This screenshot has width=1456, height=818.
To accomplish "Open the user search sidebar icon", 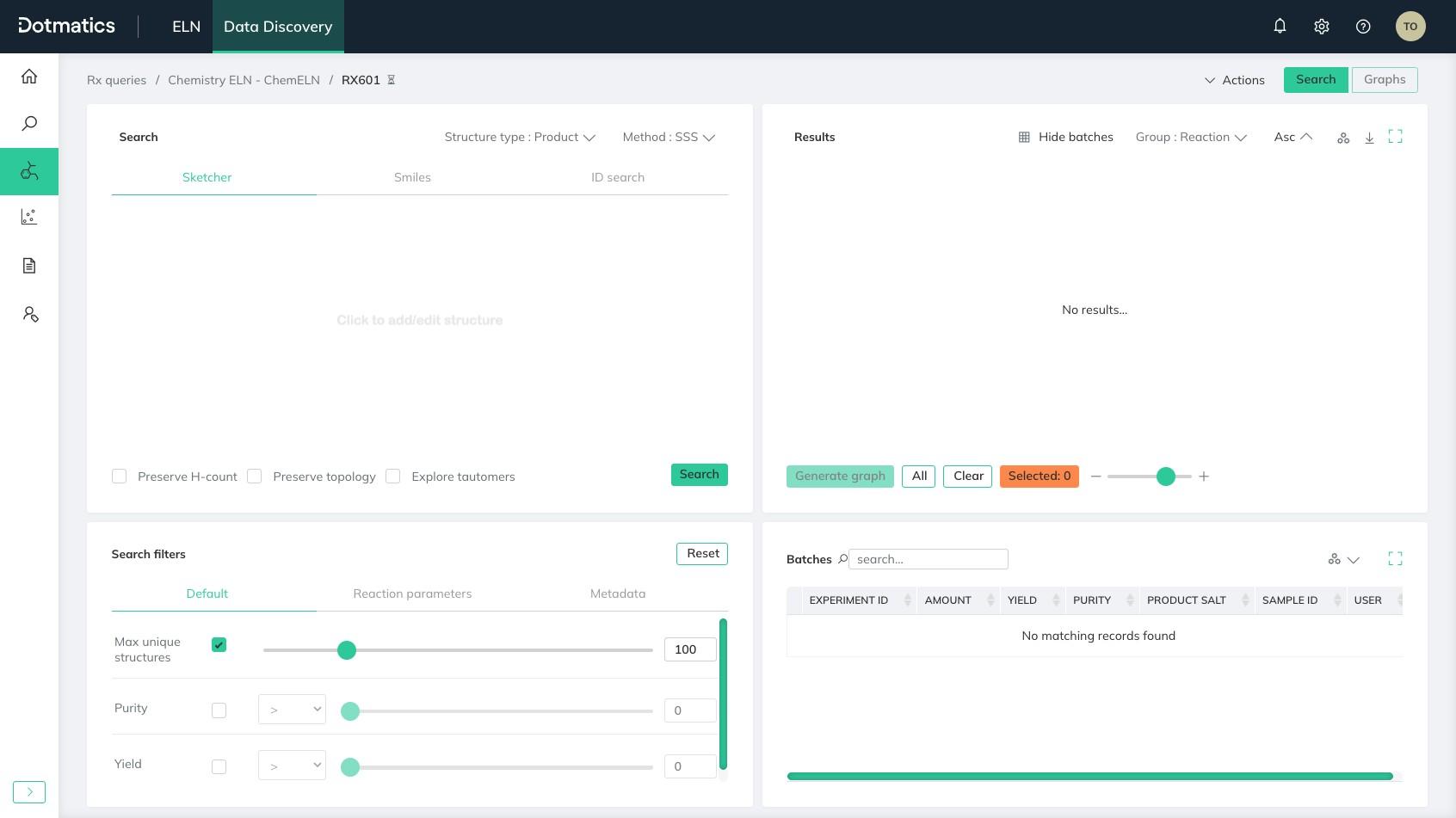I will (x=30, y=314).
